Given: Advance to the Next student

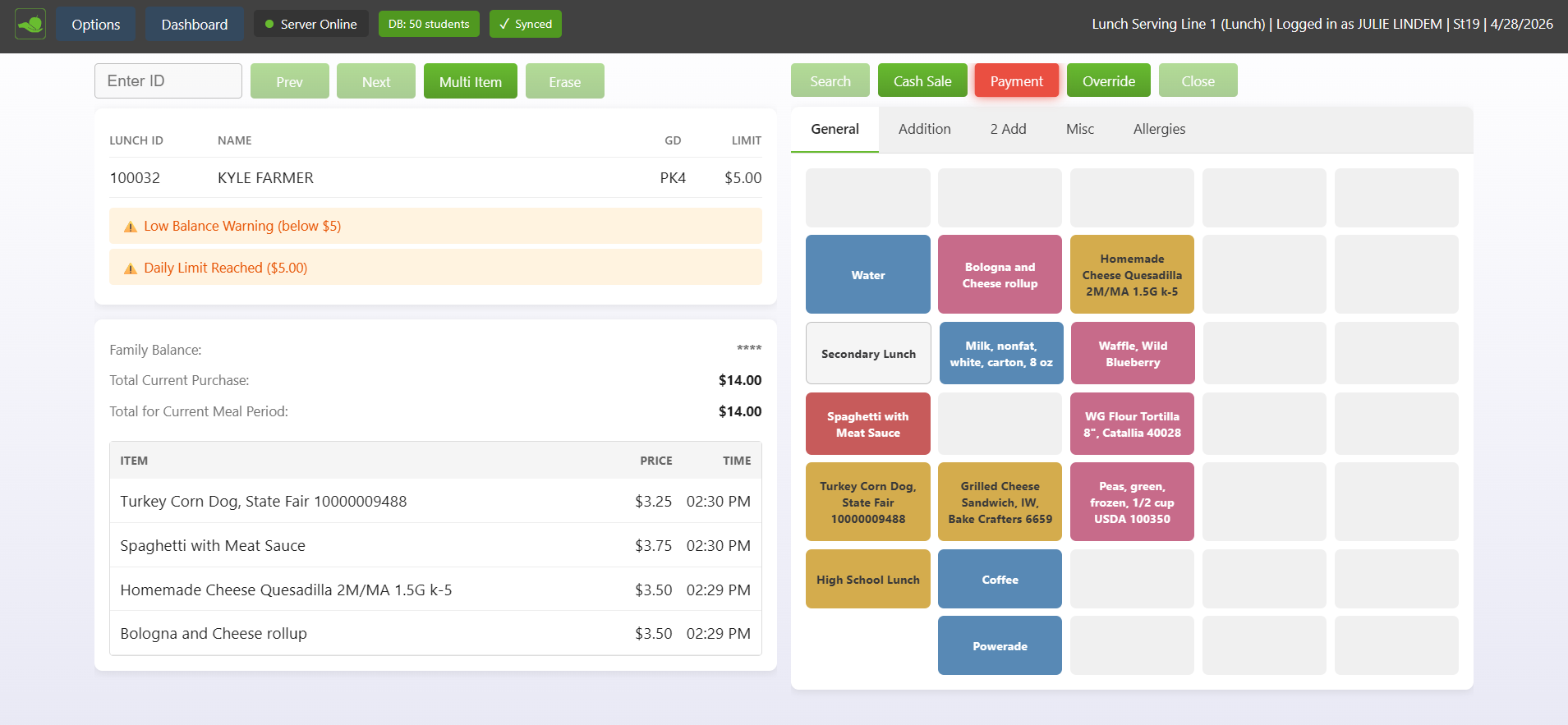Looking at the screenshot, I should click(376, 81).
